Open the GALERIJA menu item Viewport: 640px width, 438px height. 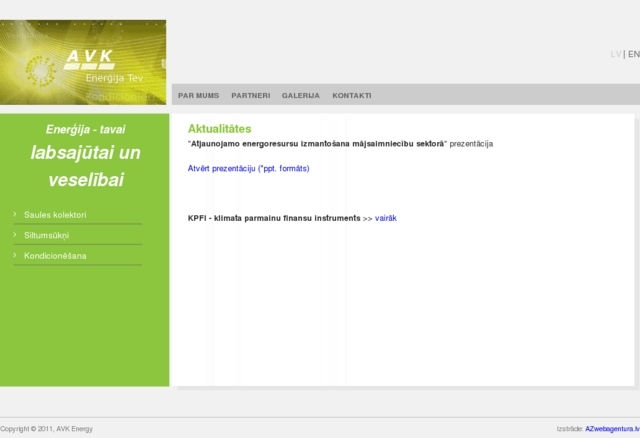[301, 96]
